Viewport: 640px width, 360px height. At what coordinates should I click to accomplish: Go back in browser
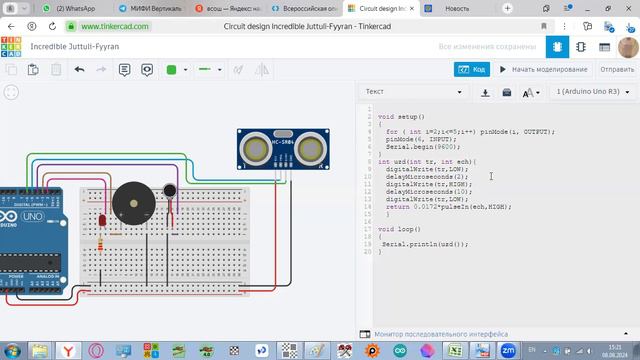coord(11,27)
